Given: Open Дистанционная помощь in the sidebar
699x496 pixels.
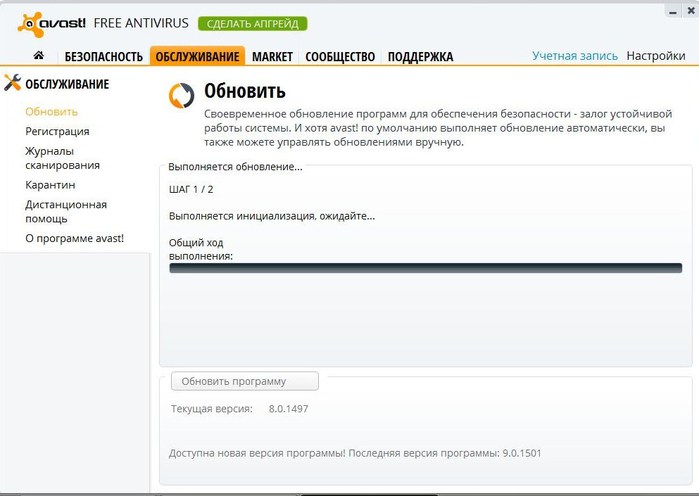Looking at the screenshot, I should coord(66,211).
